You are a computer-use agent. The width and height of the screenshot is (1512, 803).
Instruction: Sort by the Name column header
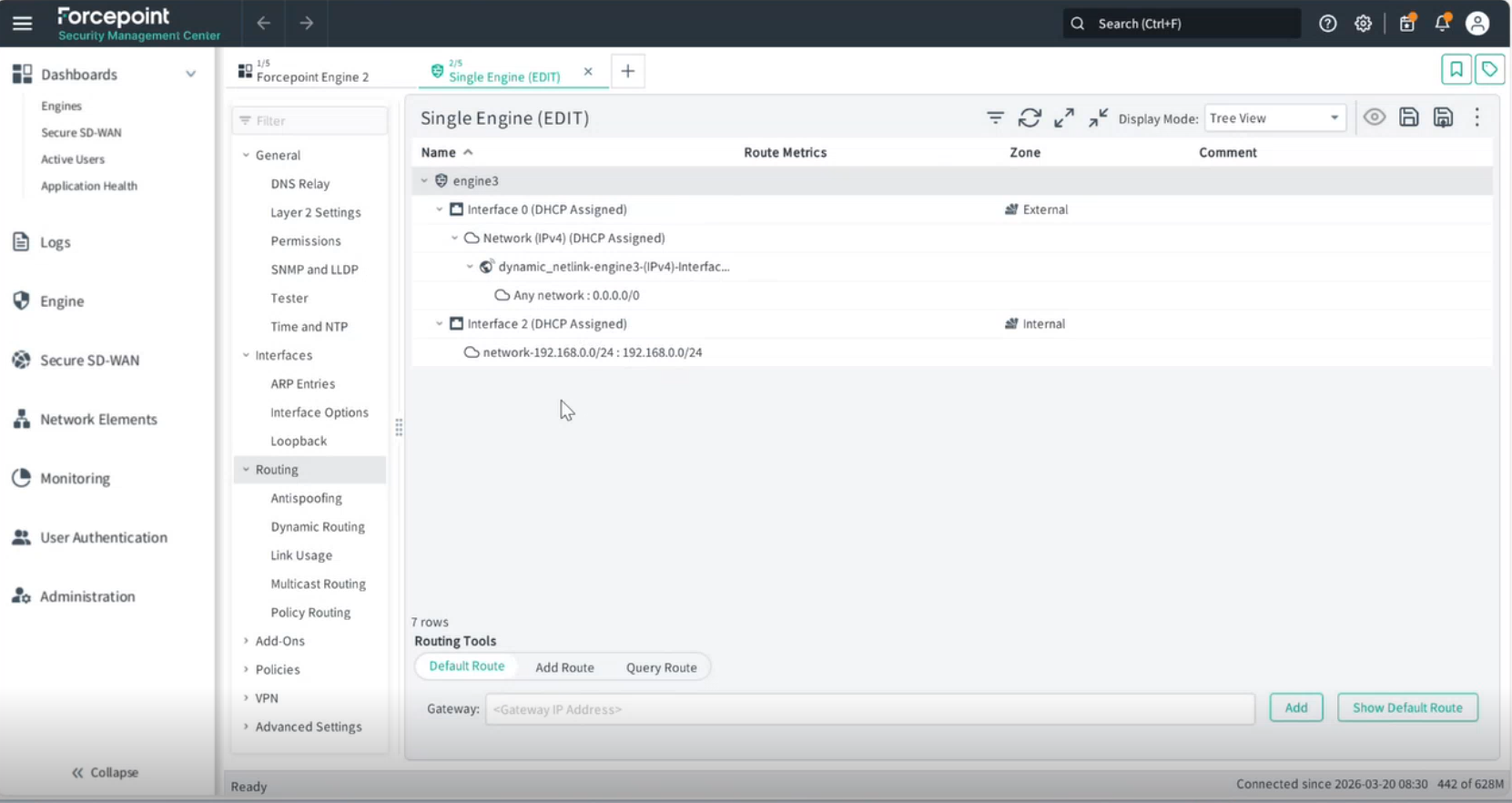pos(438,153)
